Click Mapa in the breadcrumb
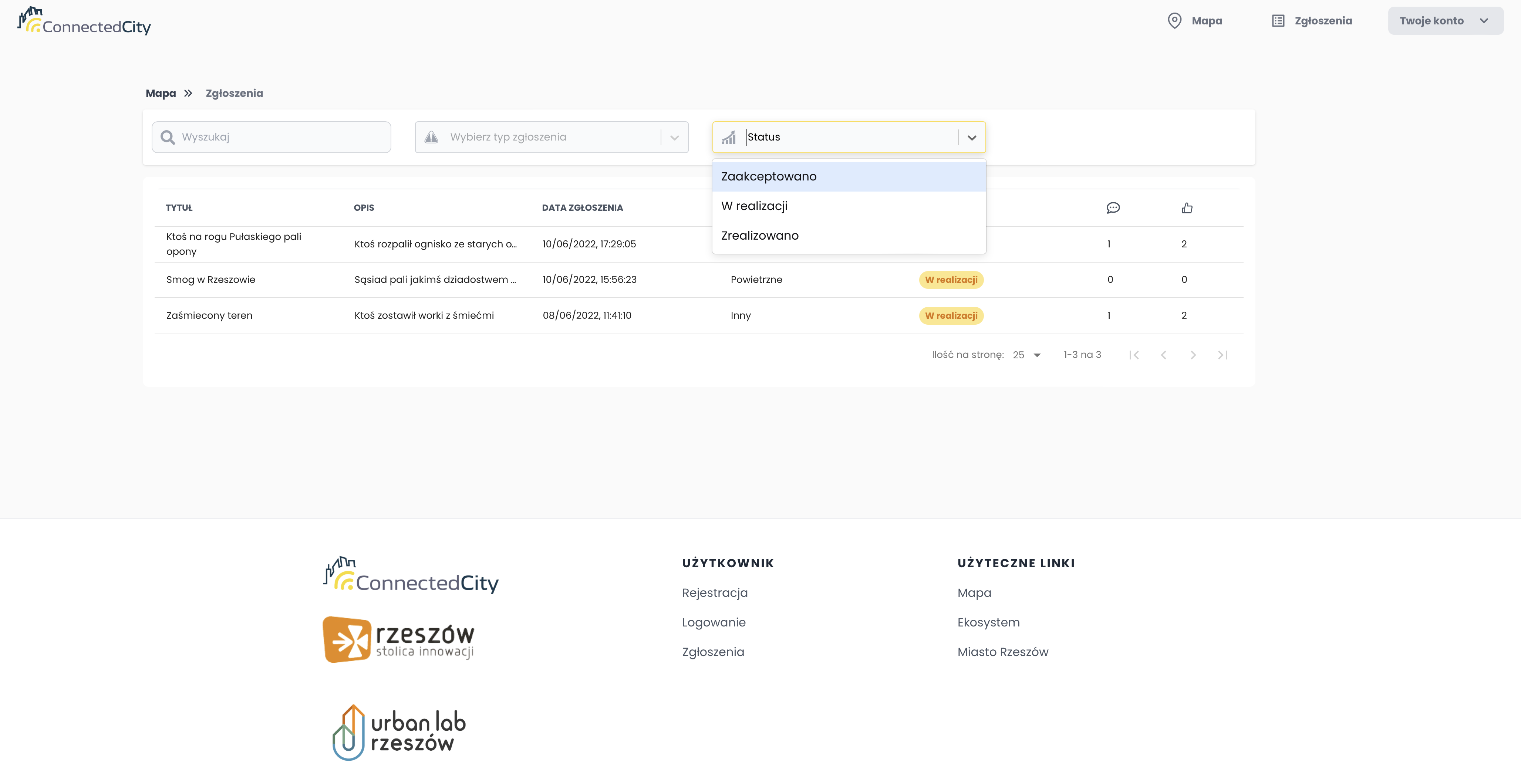The image size is (1521, 784). (x=161, y=93)
